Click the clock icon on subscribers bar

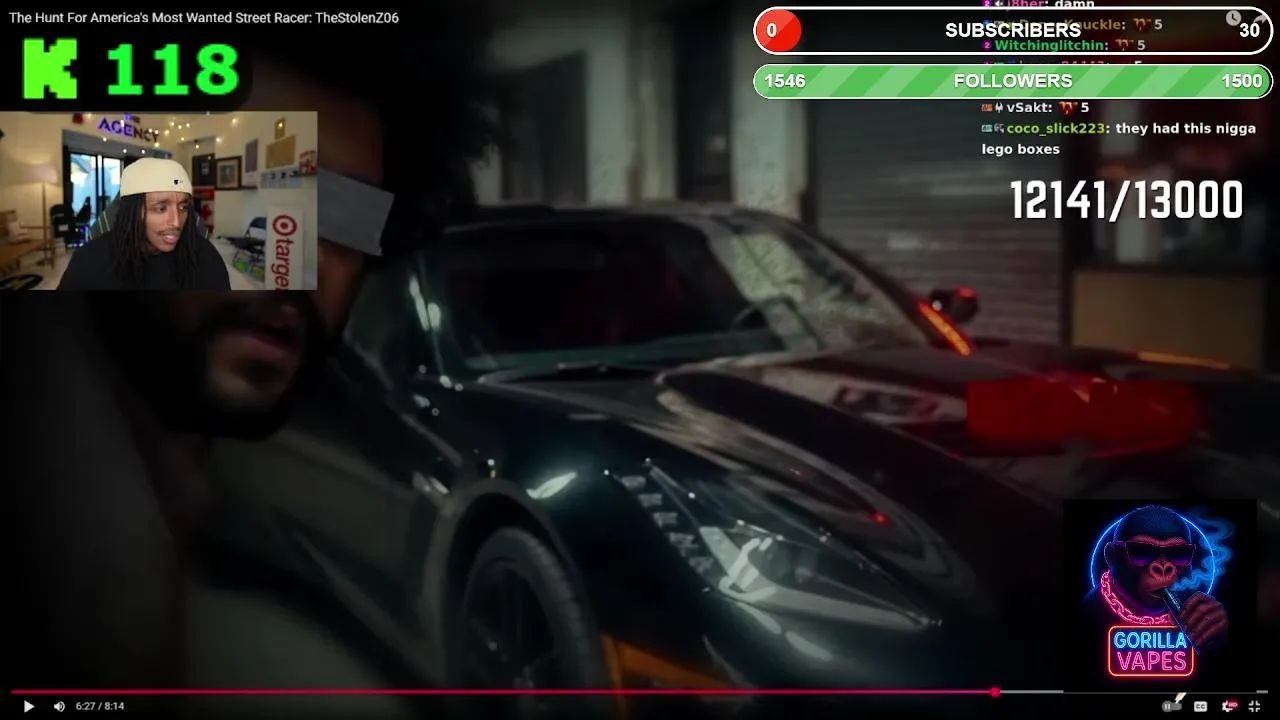click(x=1233, y=17)
